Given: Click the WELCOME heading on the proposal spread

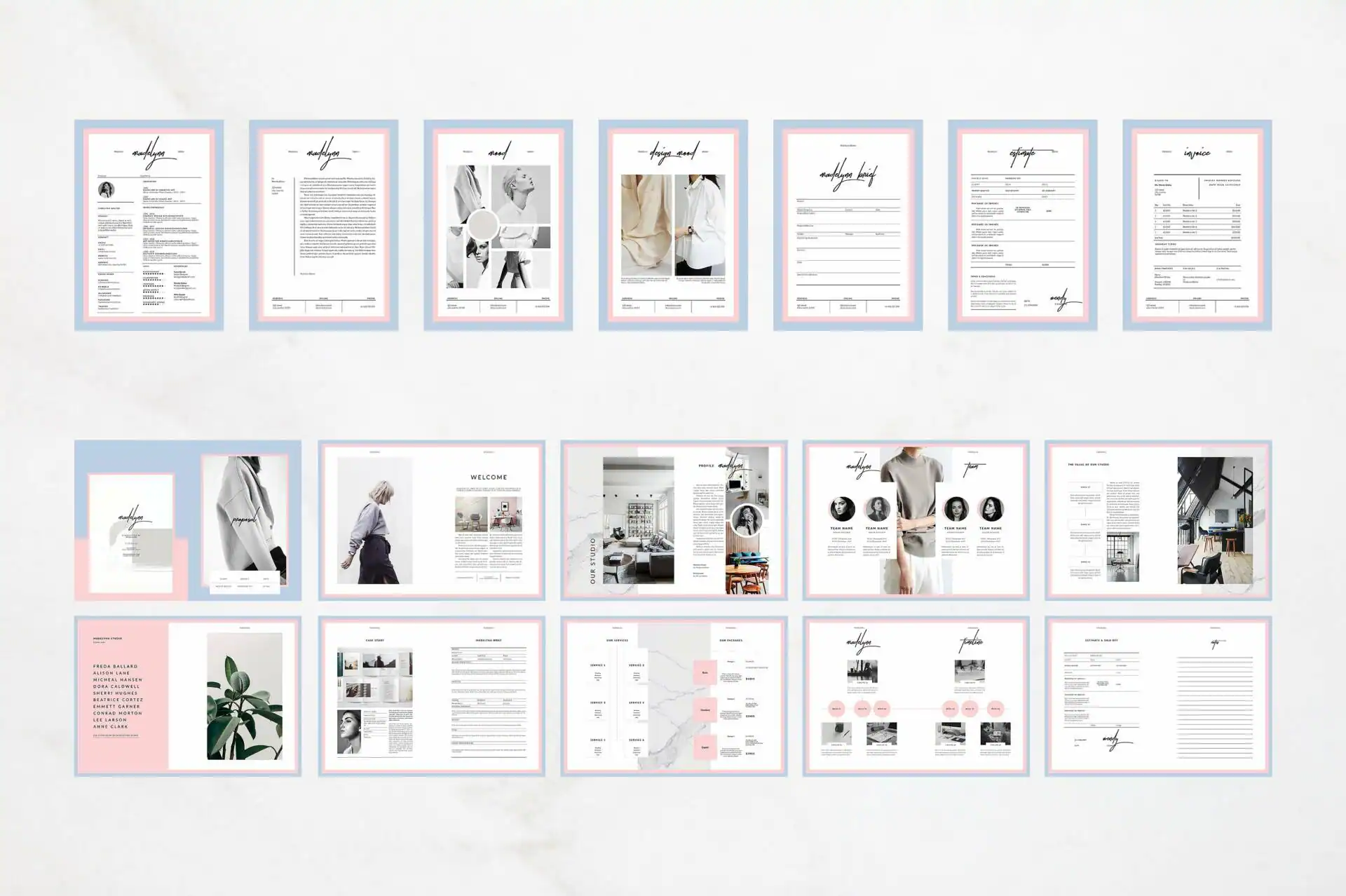Looking at the screenshot, I should pyautogui.click(x=489, y=477).
